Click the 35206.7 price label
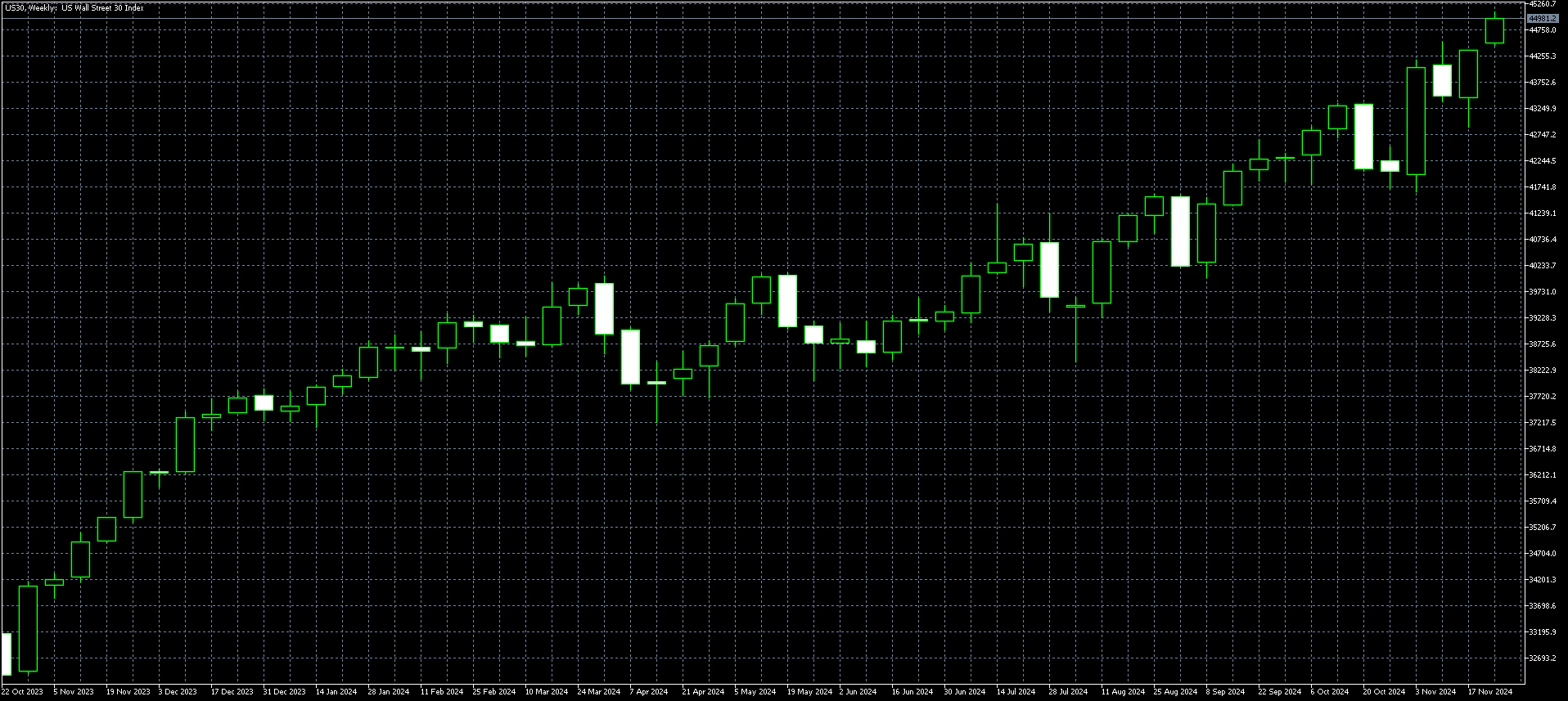This screenshot has width=1568, height=701. tap(1543, 528)
